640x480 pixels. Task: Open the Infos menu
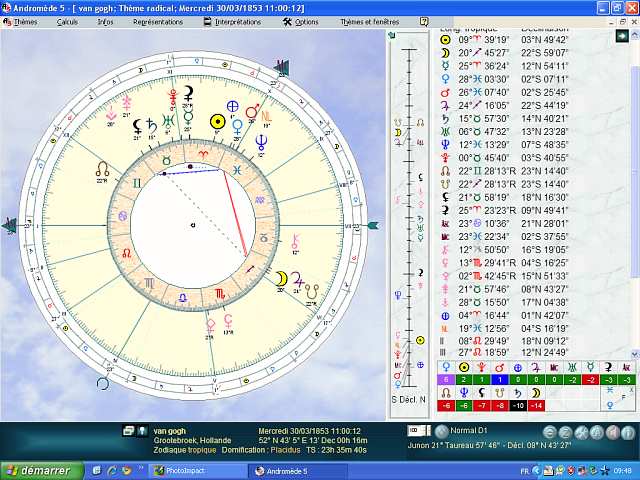pyautogui.click(x=105, y=22)
